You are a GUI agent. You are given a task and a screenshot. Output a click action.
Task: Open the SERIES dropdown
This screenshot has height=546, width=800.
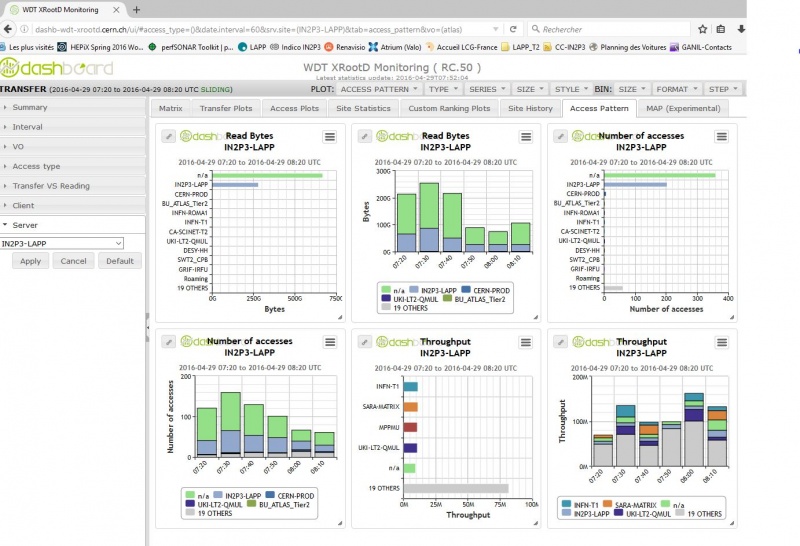coord(487,89)
